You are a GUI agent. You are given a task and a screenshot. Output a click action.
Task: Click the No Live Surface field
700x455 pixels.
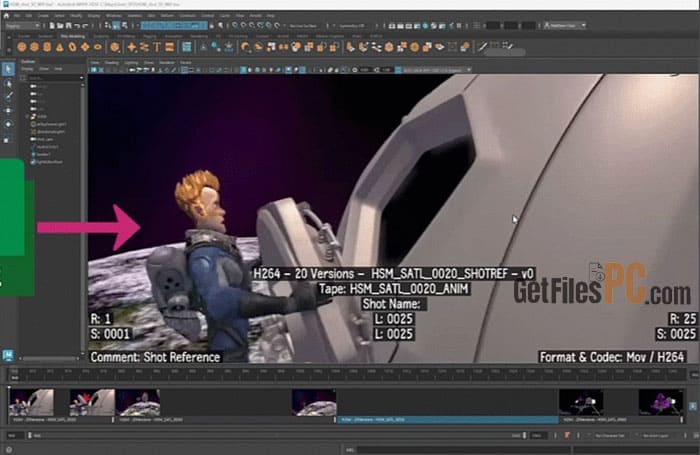click(304, 26)
